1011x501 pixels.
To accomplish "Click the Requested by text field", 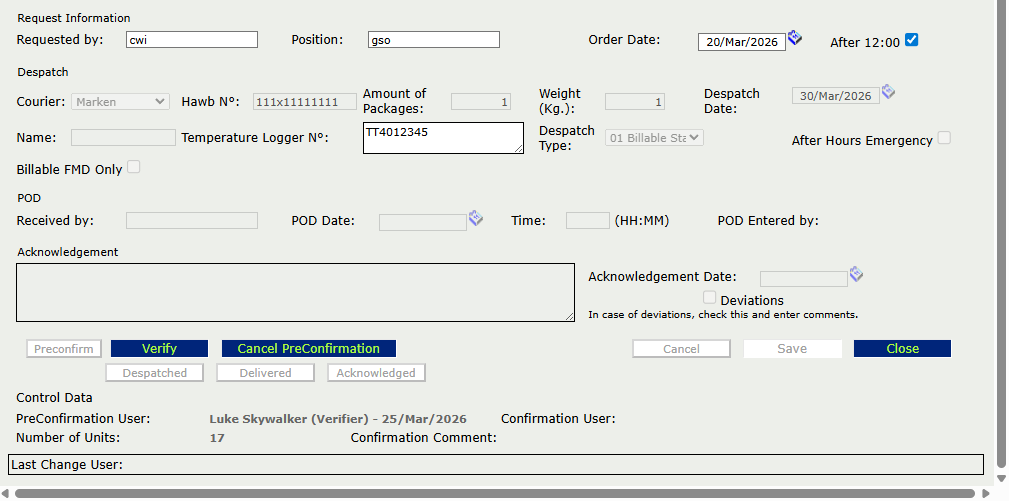I will coord(192,40).
